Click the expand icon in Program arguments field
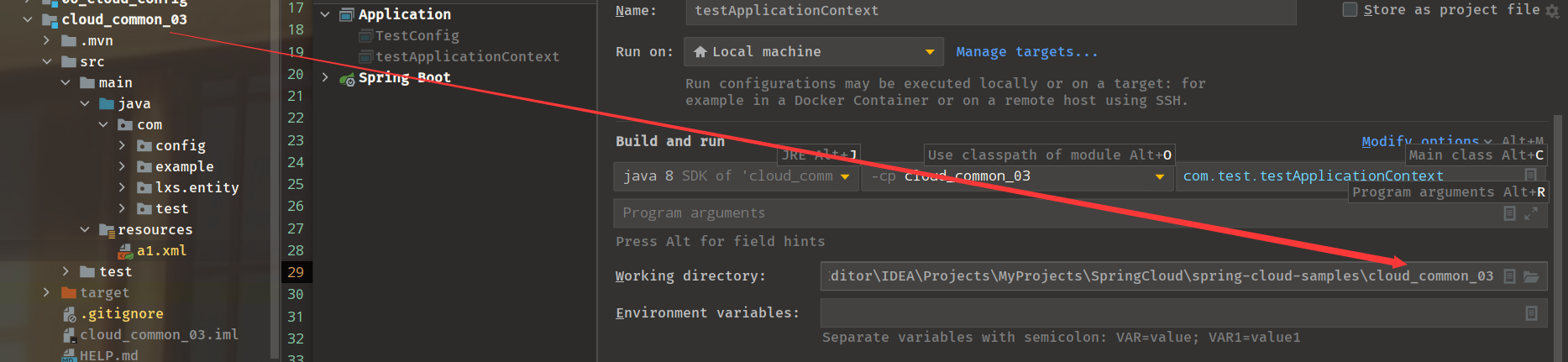1568x362 pixels. (1531, 213)
